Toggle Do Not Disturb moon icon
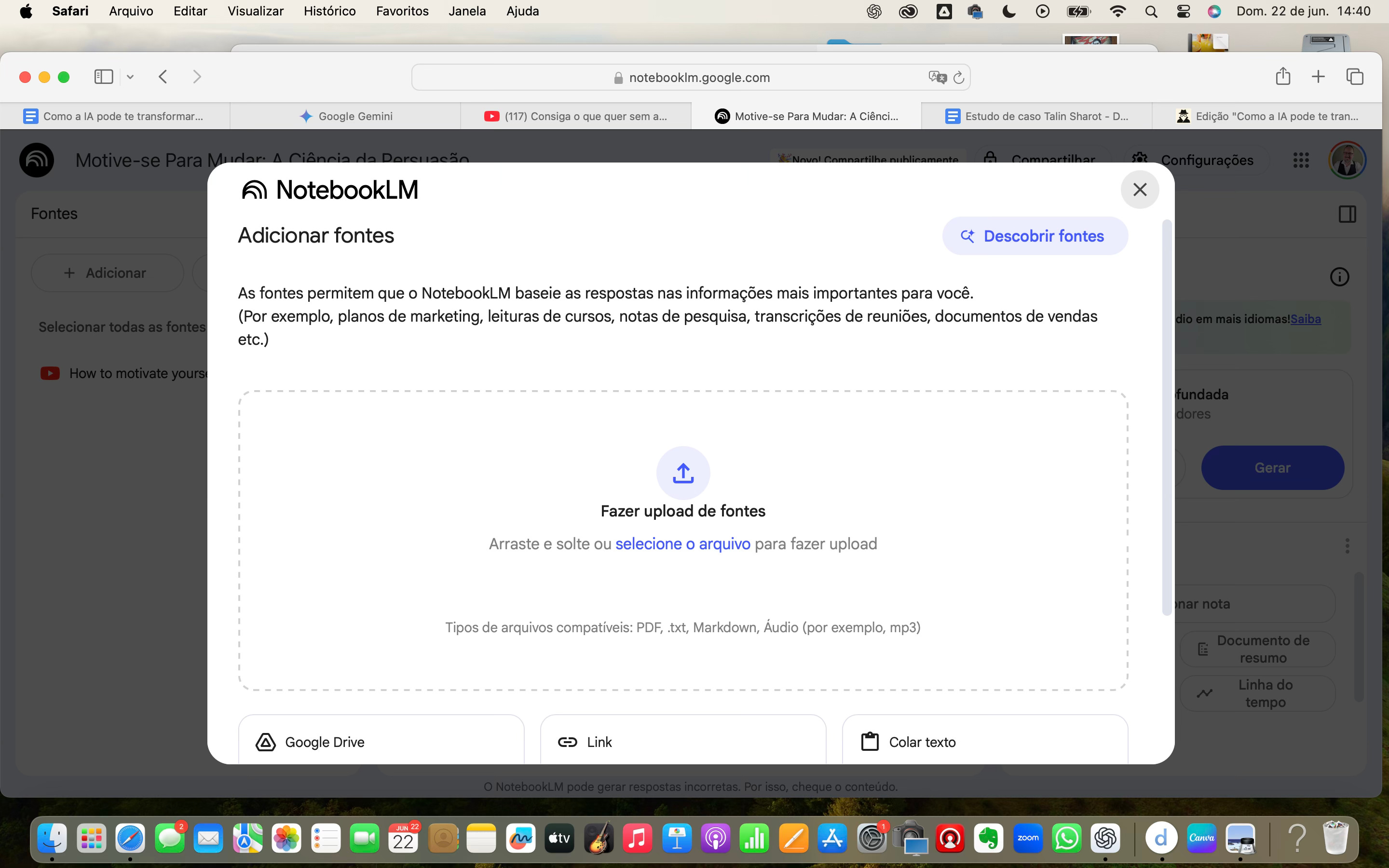1389x868 pixels. pyautogui.click(x=1009, y=11)
